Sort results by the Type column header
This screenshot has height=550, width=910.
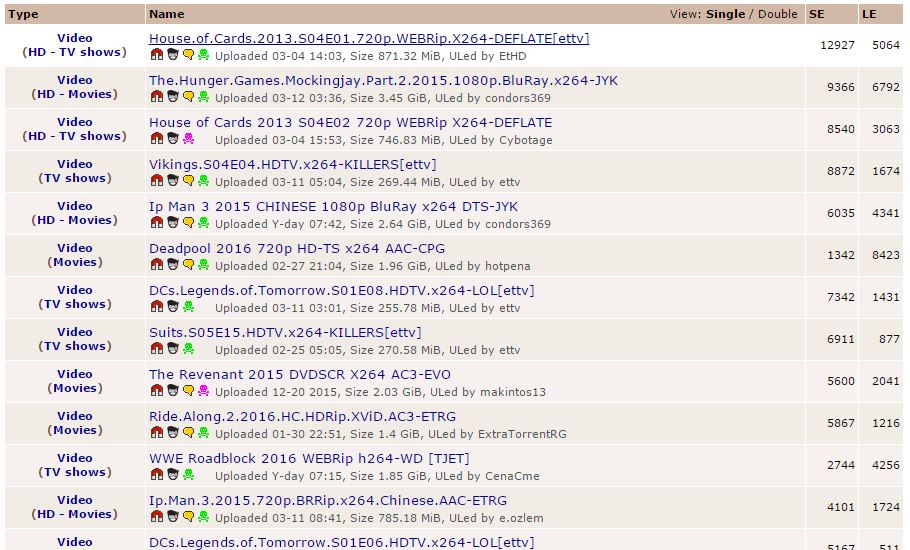coord(23,15)
